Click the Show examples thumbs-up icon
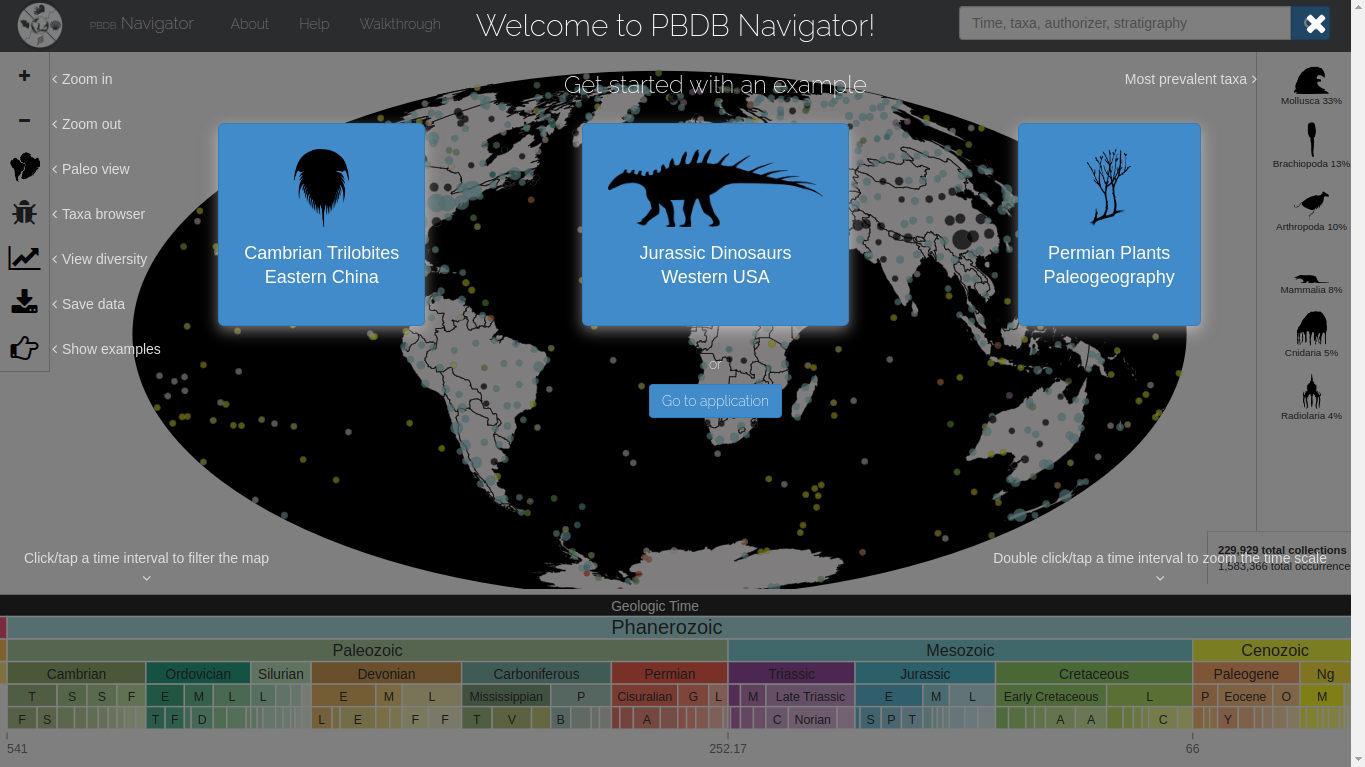1365x767 pixels. coord(24,347)
